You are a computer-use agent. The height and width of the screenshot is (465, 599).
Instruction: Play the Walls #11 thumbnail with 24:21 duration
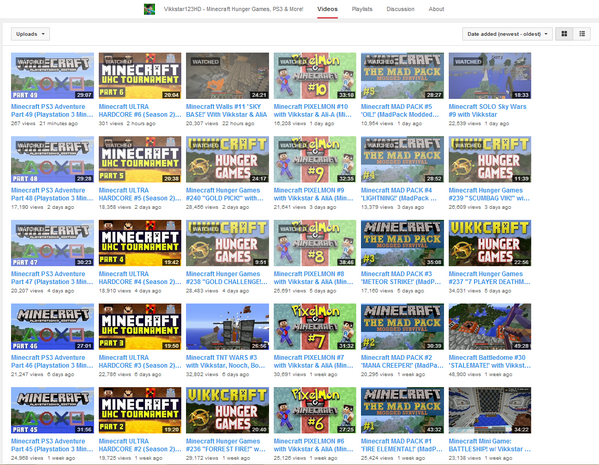[x=227, y=76]
